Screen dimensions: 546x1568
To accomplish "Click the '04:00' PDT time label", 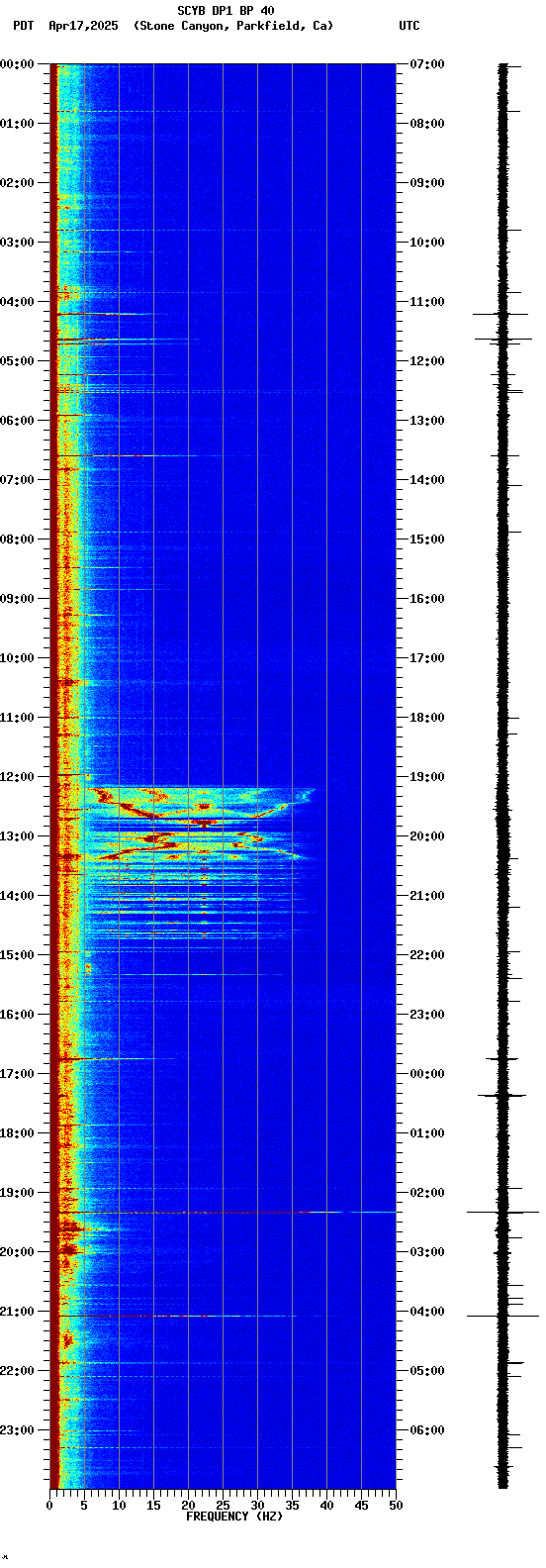I will pyautogui.click(x=17, y=301).
